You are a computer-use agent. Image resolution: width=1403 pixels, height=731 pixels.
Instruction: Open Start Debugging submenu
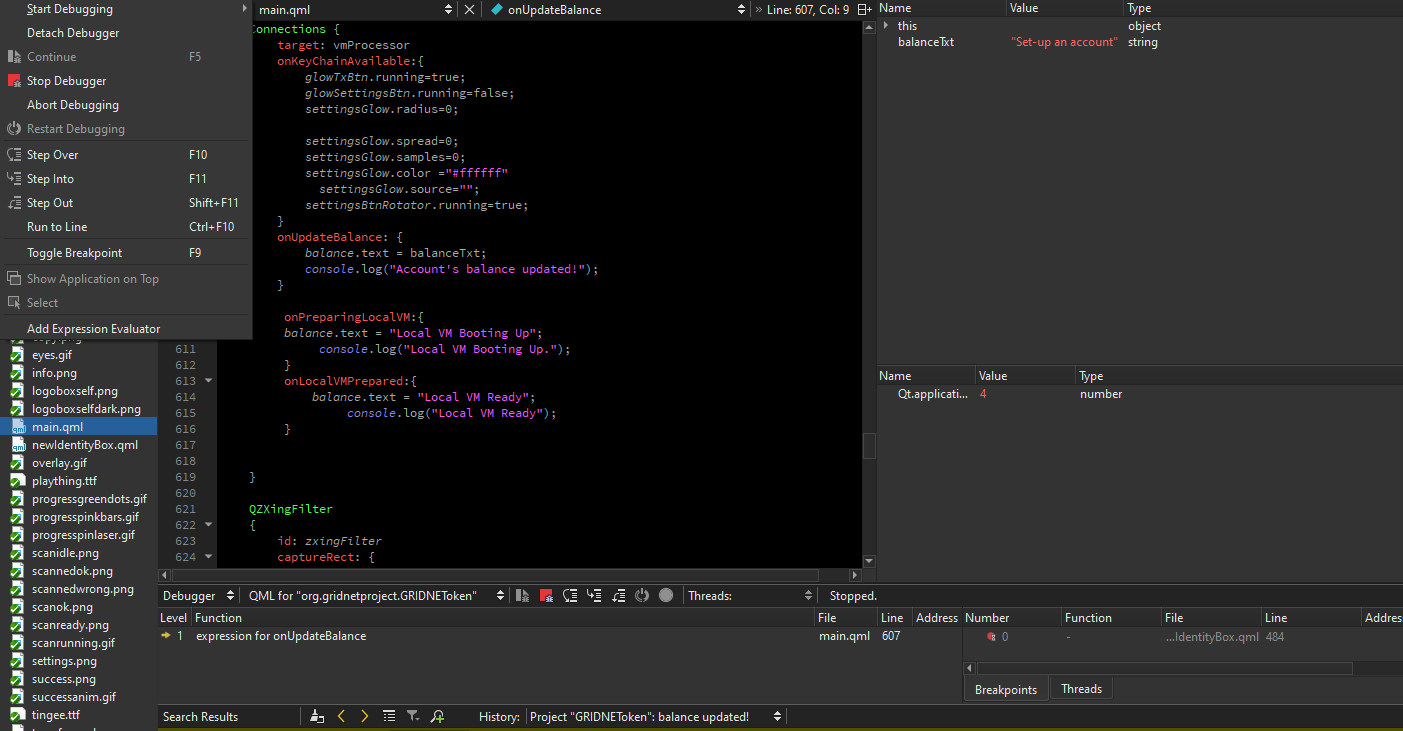(x=126, y=9)
